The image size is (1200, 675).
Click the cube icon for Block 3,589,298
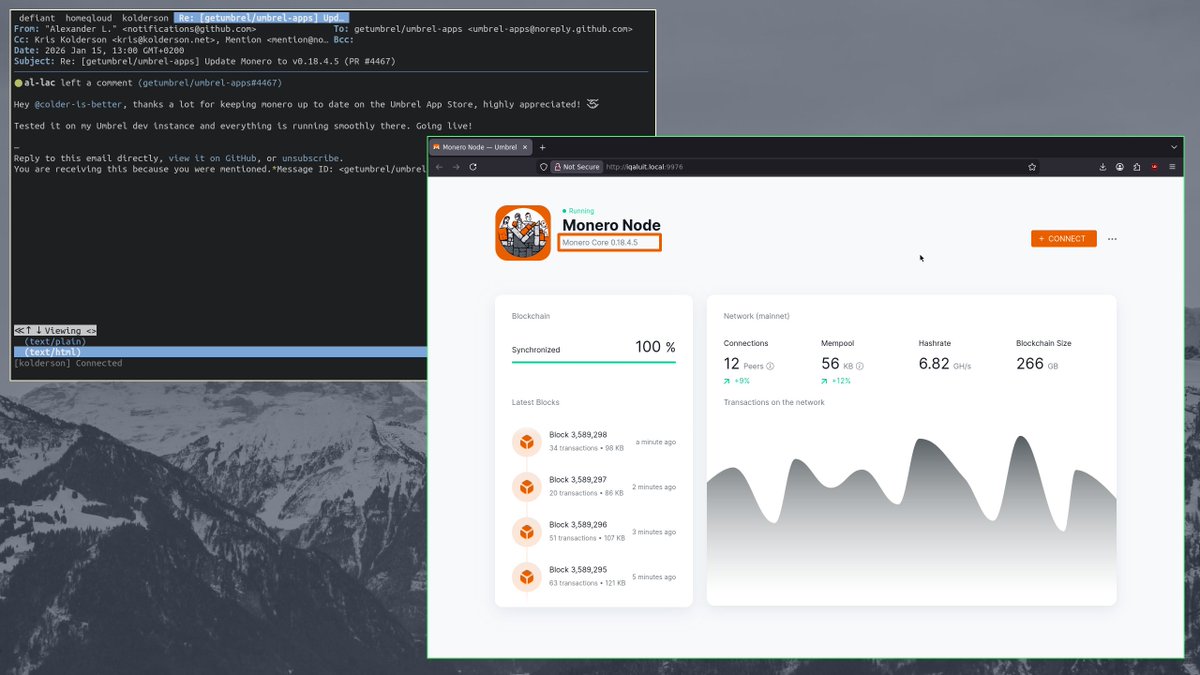[527, 442]
